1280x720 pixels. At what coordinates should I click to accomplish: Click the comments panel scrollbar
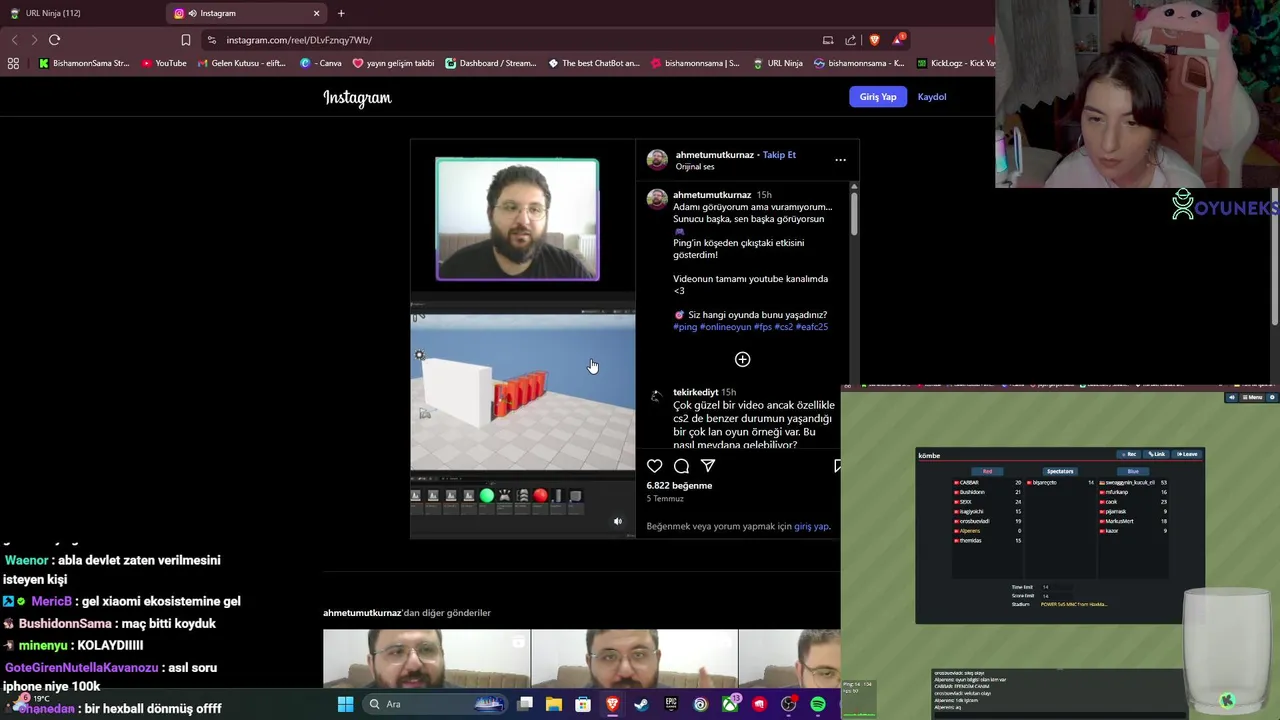point(854,212)
